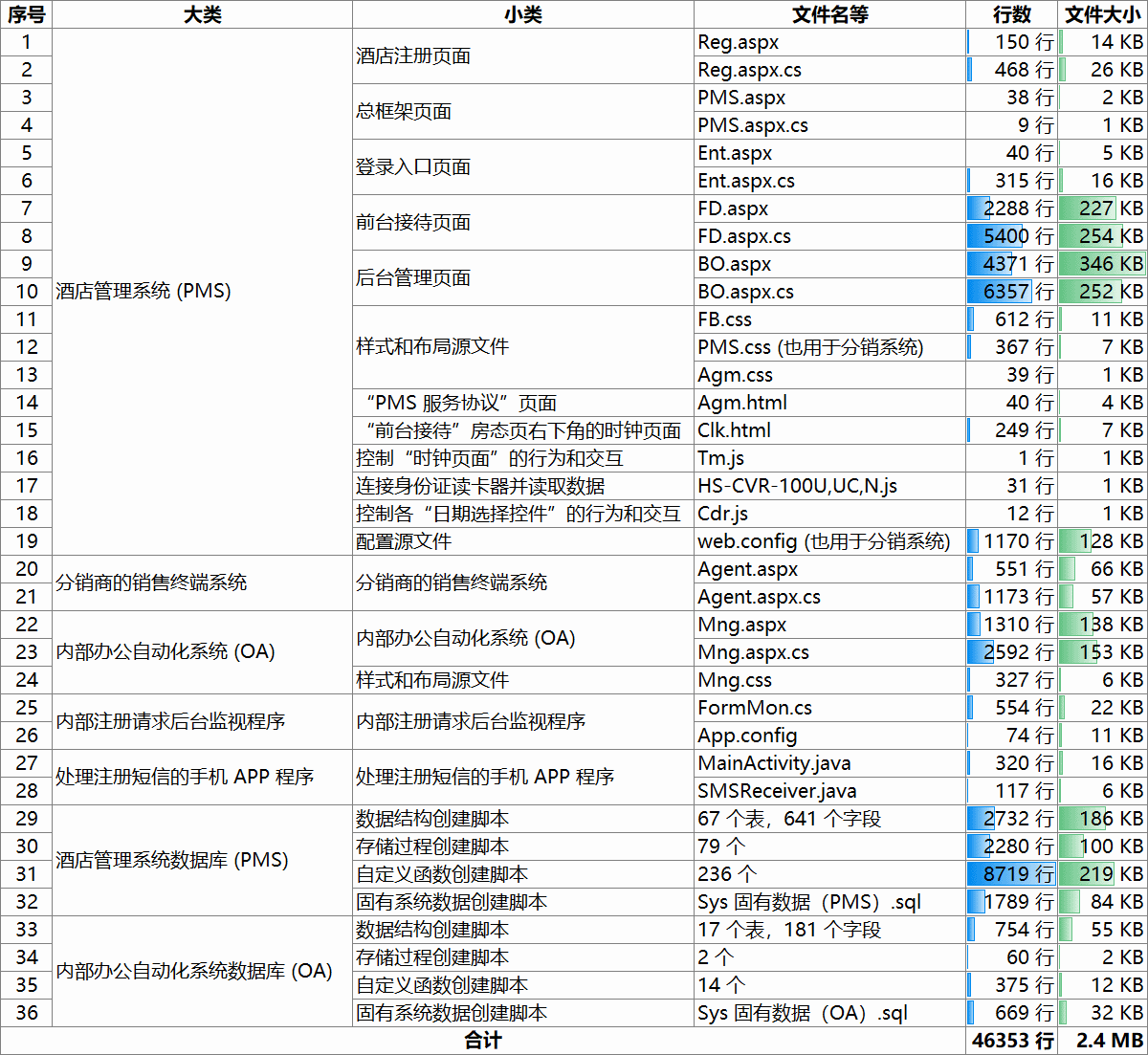Click row number 17
This screenshot has height=1055, width=1148.
coord(27,486)
